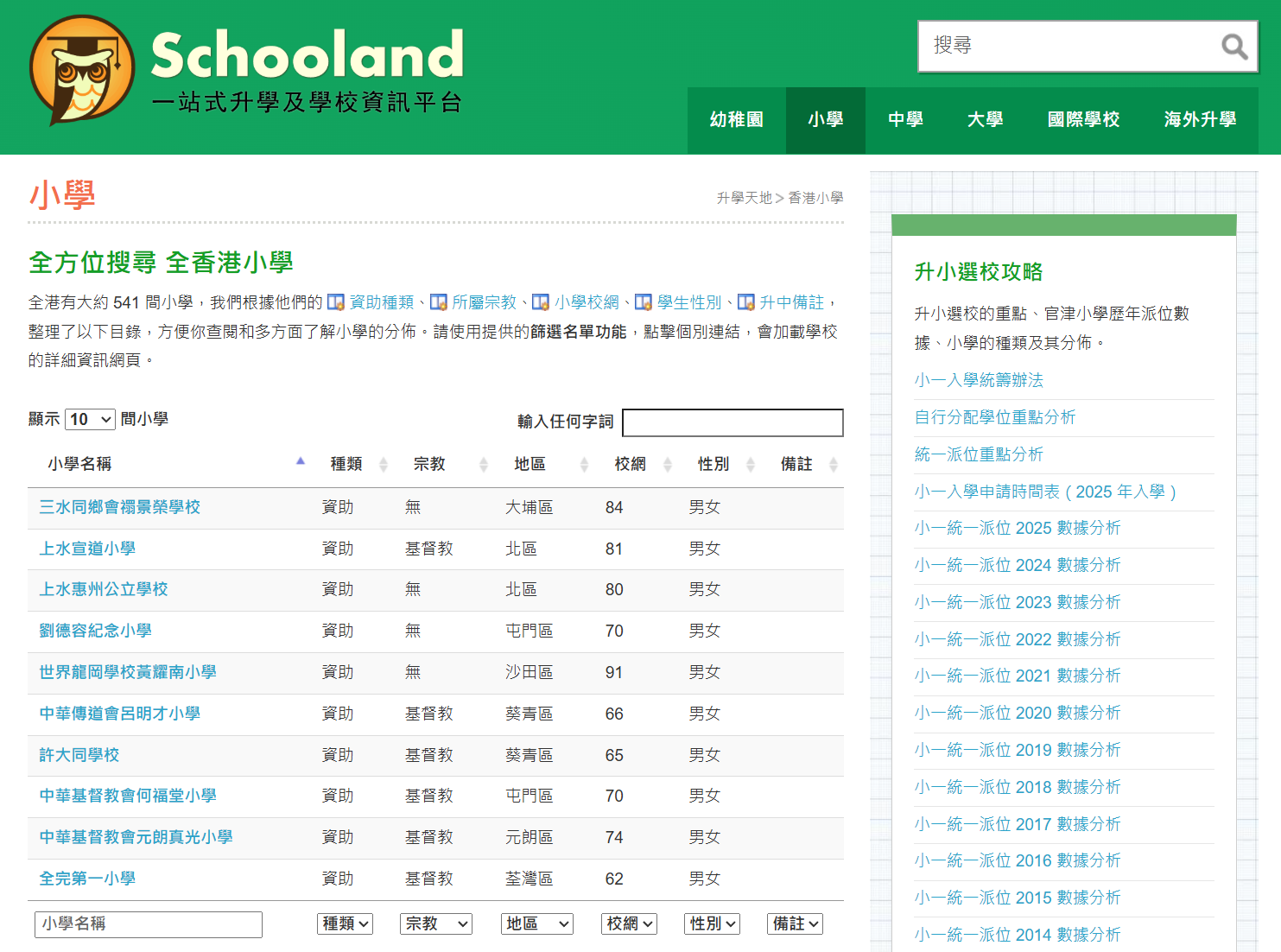Image resolution: width=1281 pixels, height=952 pixels.
Task: Open the 國際學校 navigation tab
Action: (1083, 120)
